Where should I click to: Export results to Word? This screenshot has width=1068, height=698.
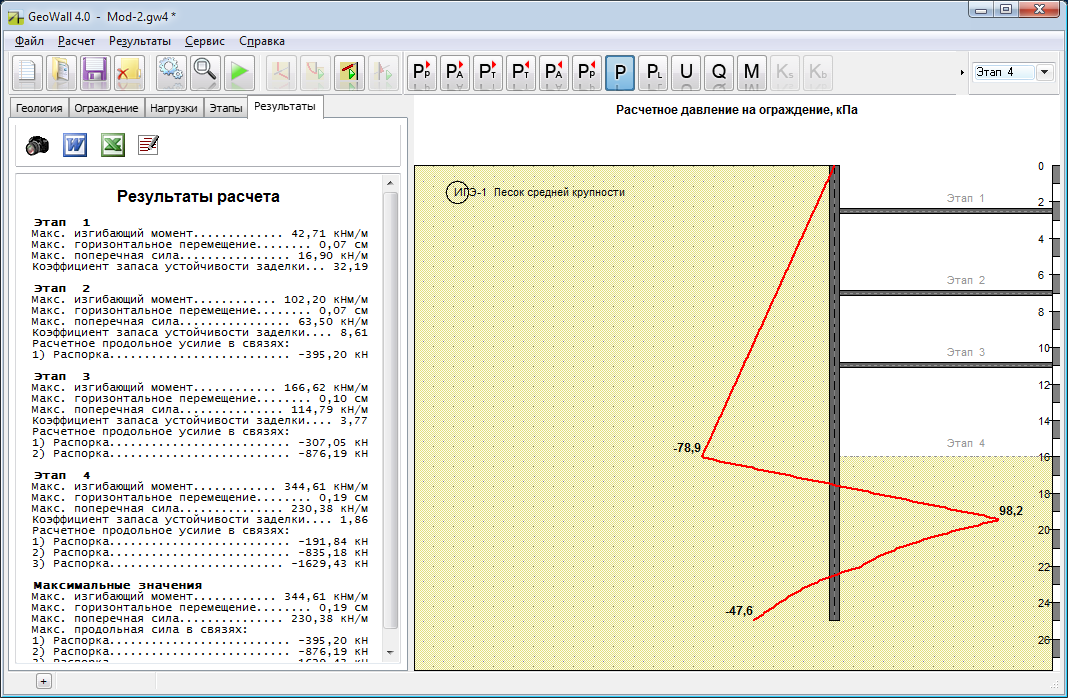76,146
